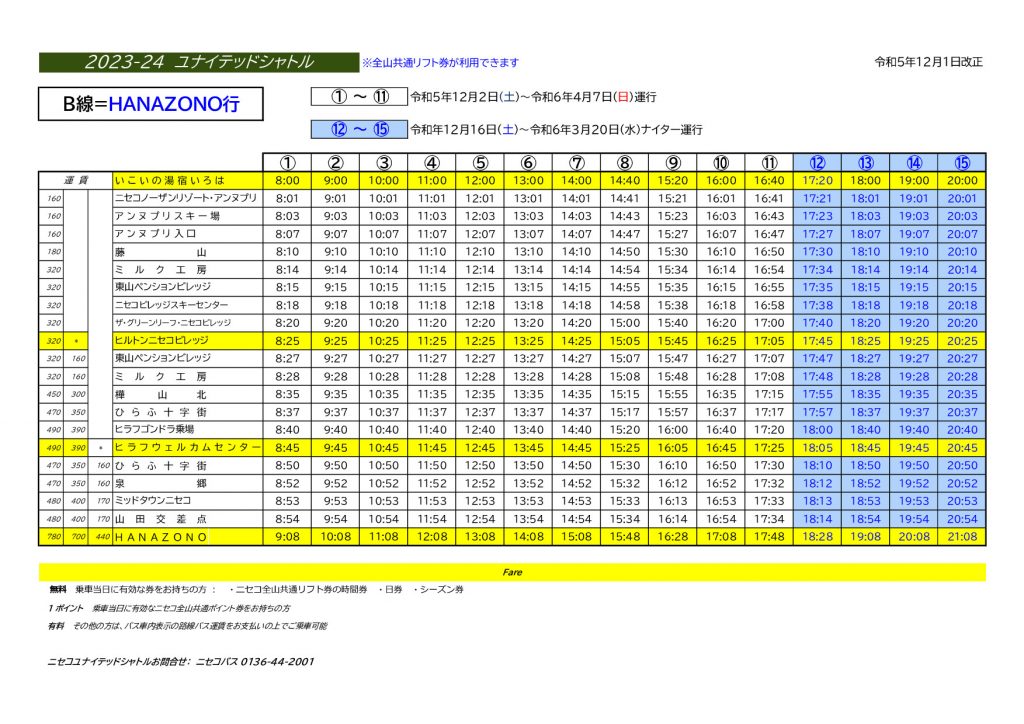Select the 10:45 time at ヒラフウェルカムセンター

coord(383,448)
